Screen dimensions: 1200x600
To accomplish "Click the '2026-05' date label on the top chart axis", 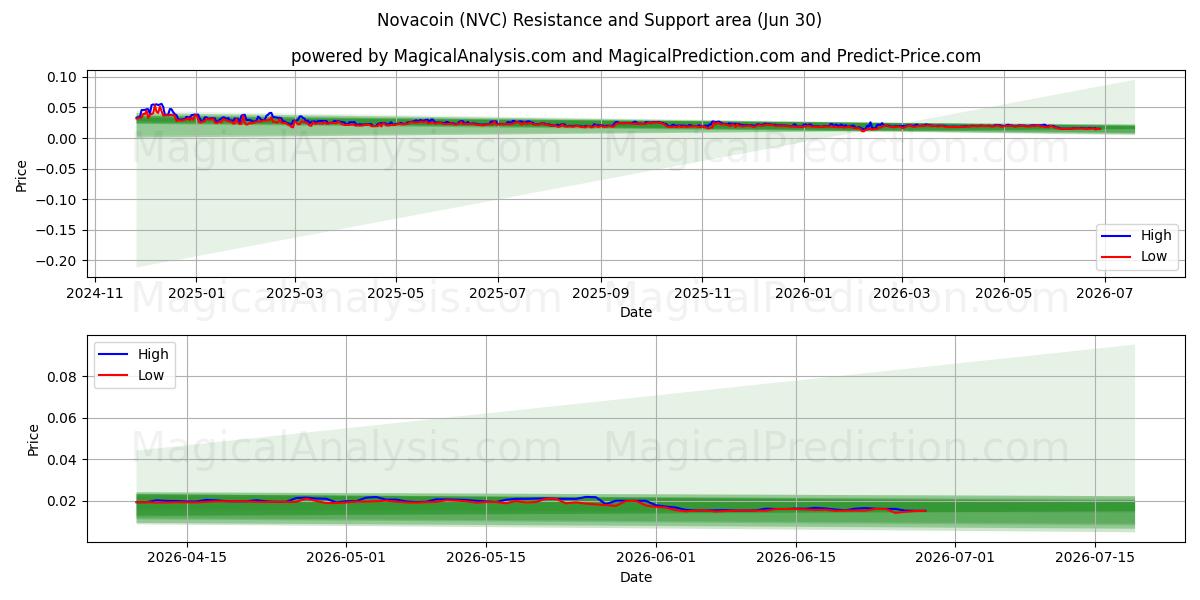I will tap(1003, 293).
